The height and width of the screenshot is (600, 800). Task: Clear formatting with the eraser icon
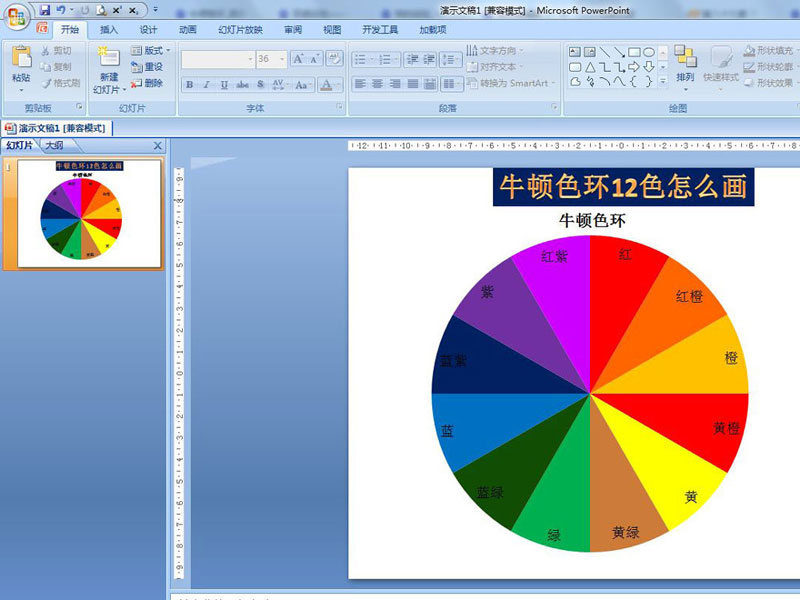tap(334, 59)
